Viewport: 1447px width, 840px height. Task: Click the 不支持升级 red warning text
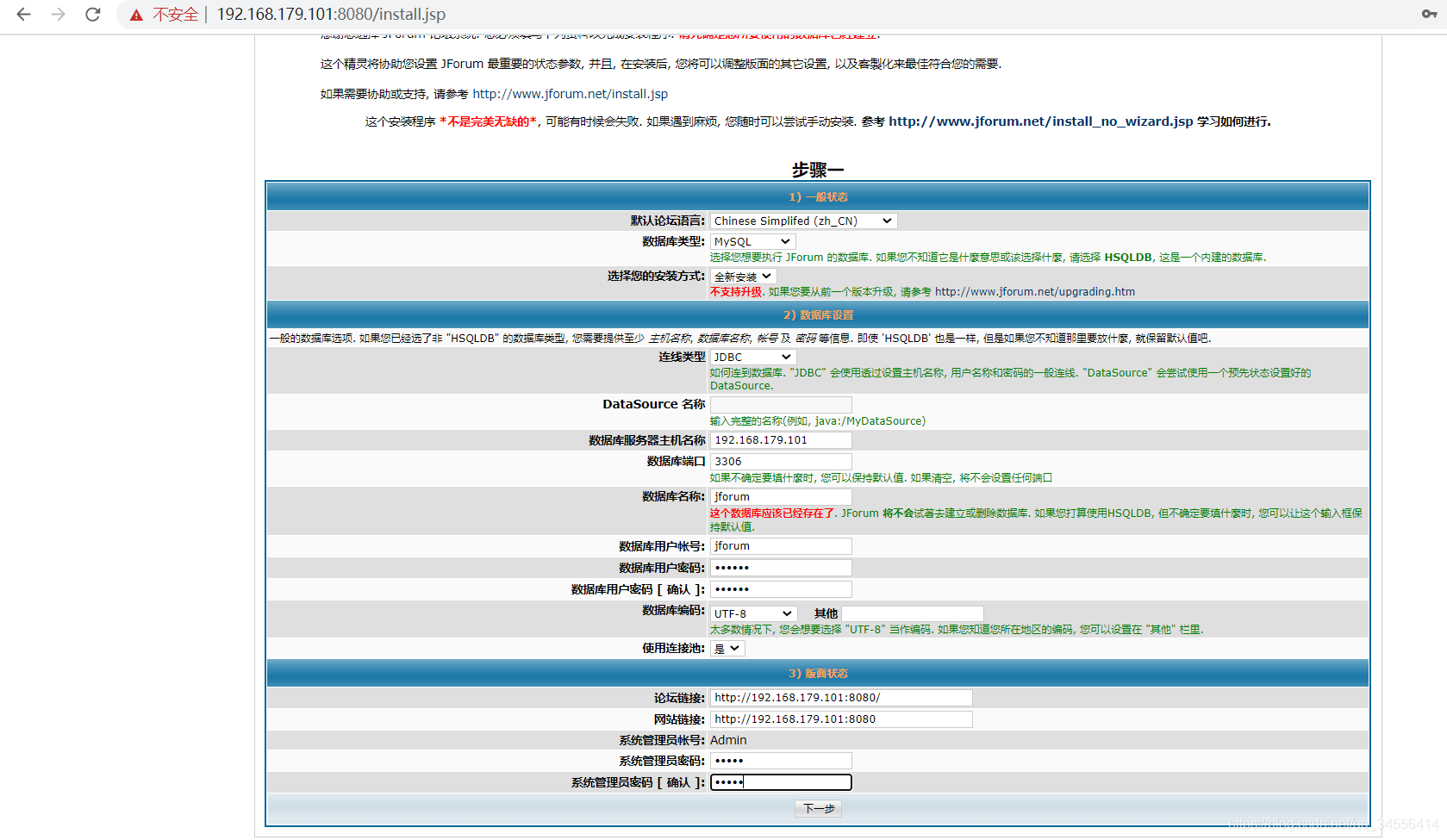(736, 292)
